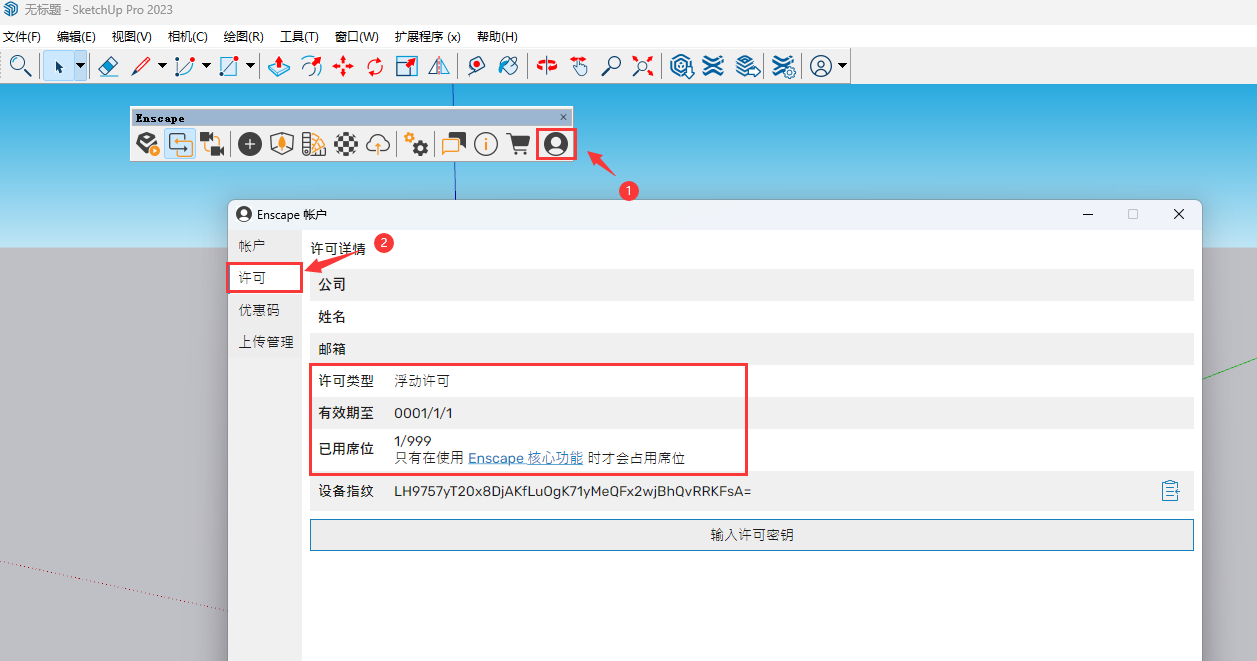This screenshot has width=1257, height=661.
Task: Follow the Enscape 核心功能 link
Action: tap(525, 458)
